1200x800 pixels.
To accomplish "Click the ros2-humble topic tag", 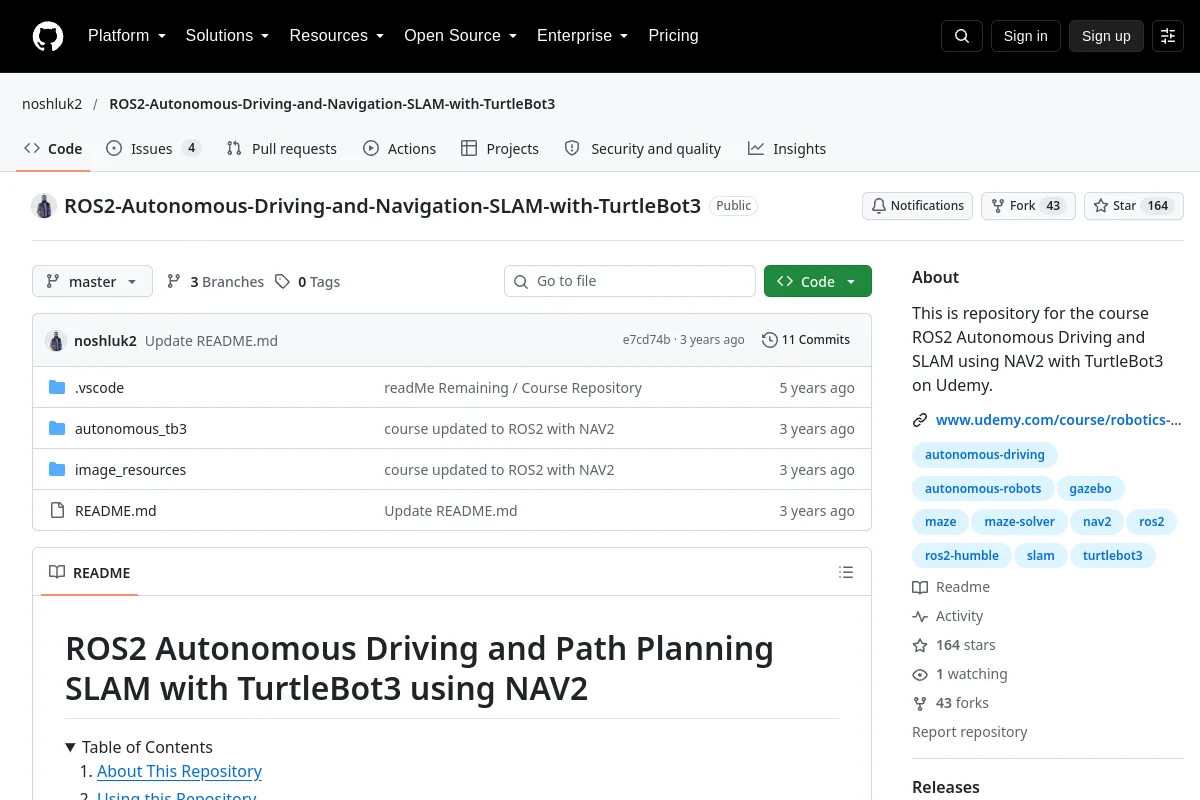I will [962, 556].
